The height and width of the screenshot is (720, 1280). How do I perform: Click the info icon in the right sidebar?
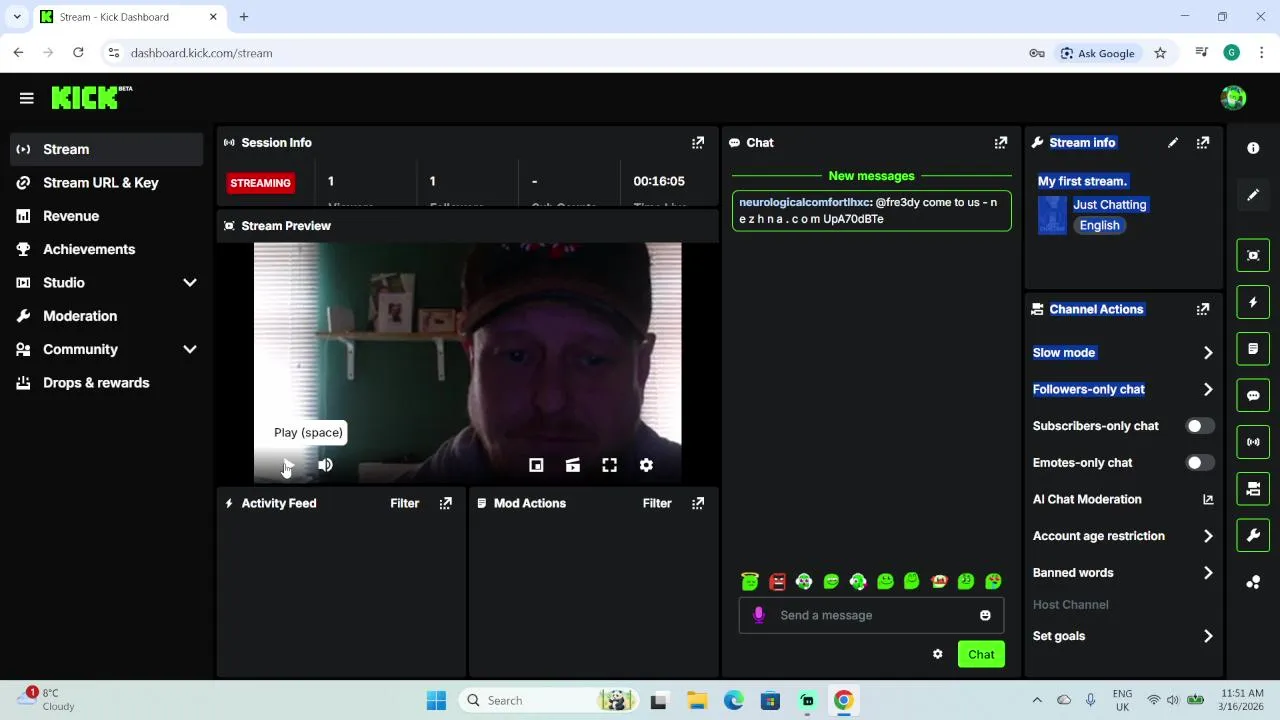point(1253,148)
